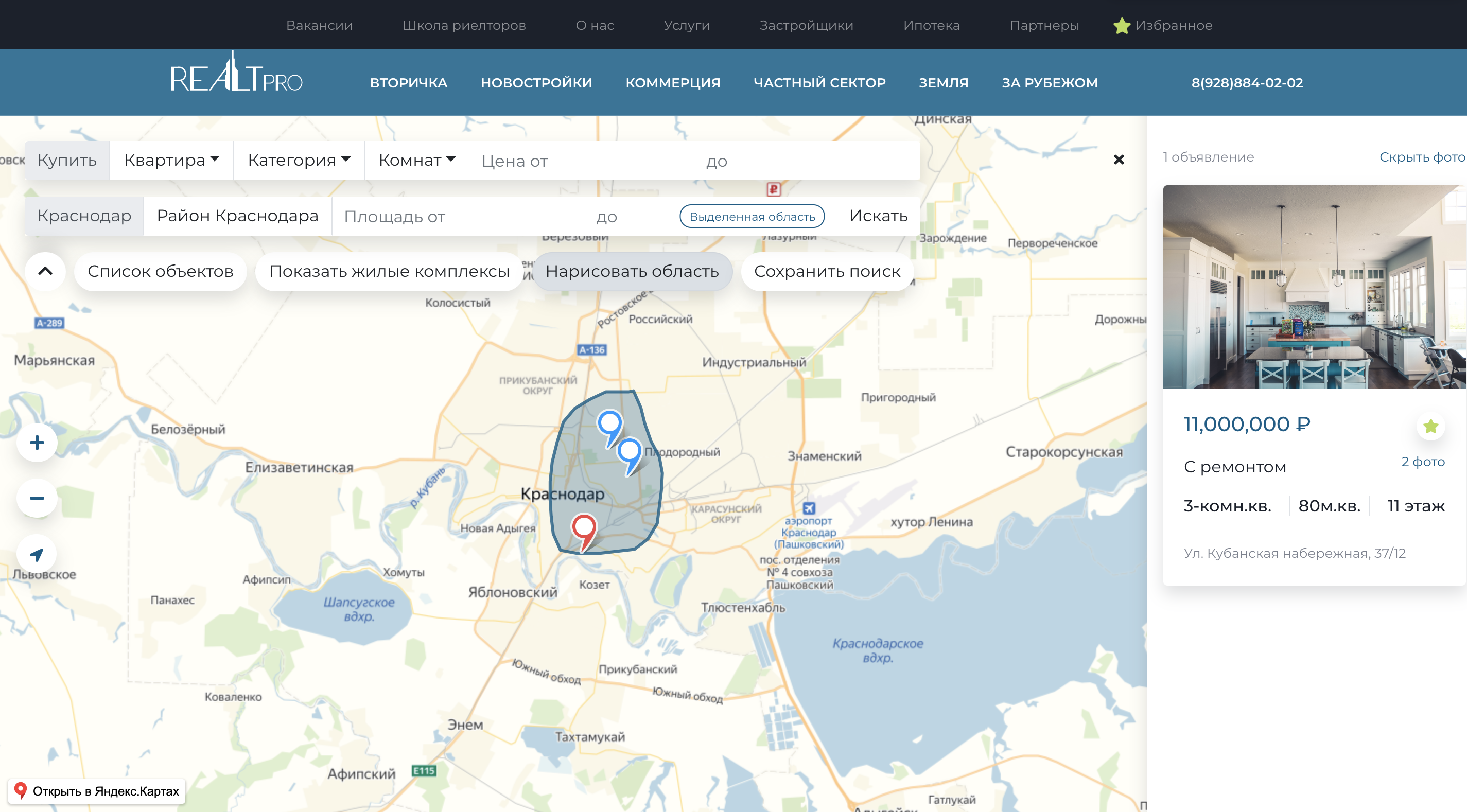Open the Категория dropdown
This screenshot has width=1467, height=812.
(x=299, y=161)
